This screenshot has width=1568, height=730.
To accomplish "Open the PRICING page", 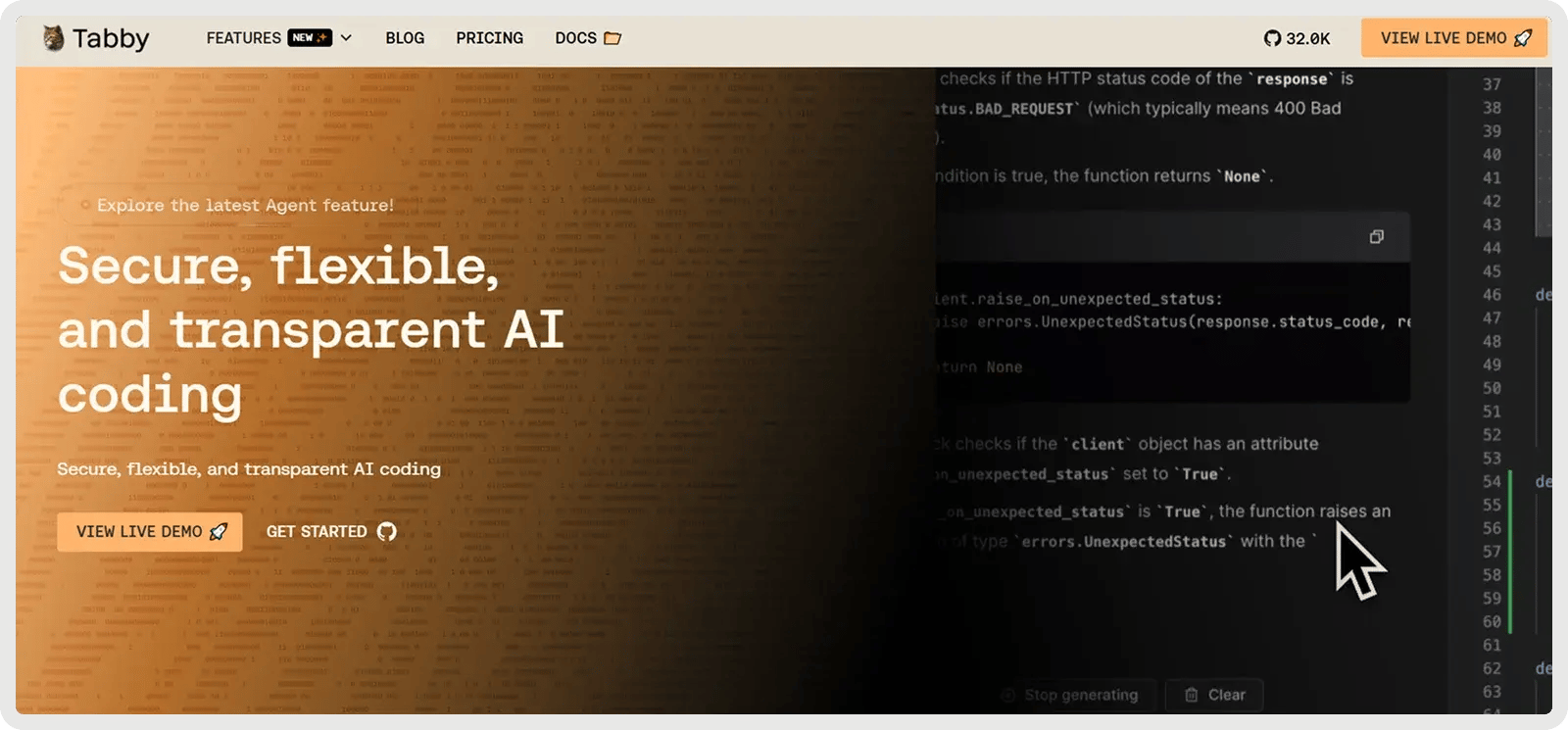I will coord(489,38).
